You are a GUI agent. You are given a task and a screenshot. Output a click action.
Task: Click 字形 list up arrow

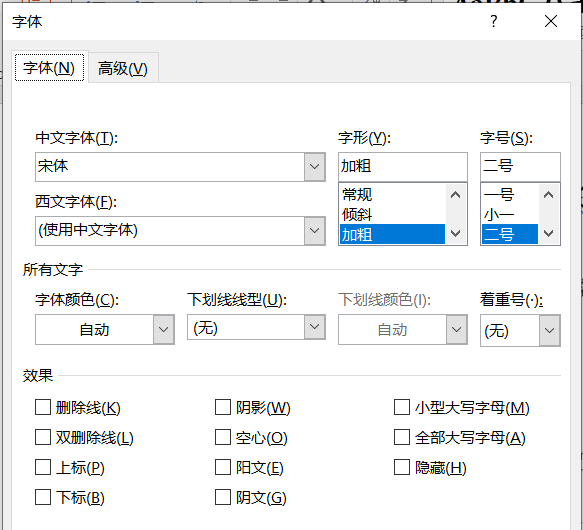[x=455, y=195]
